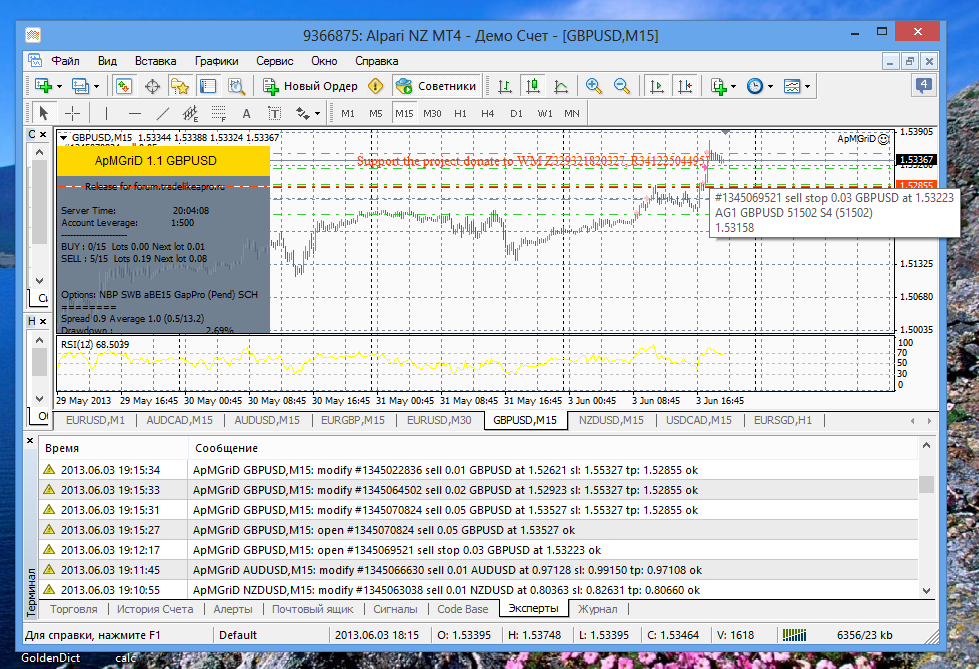Switch to bar chart mode
Viewport: 979px width, 669px height.
(x=504, y=86)
